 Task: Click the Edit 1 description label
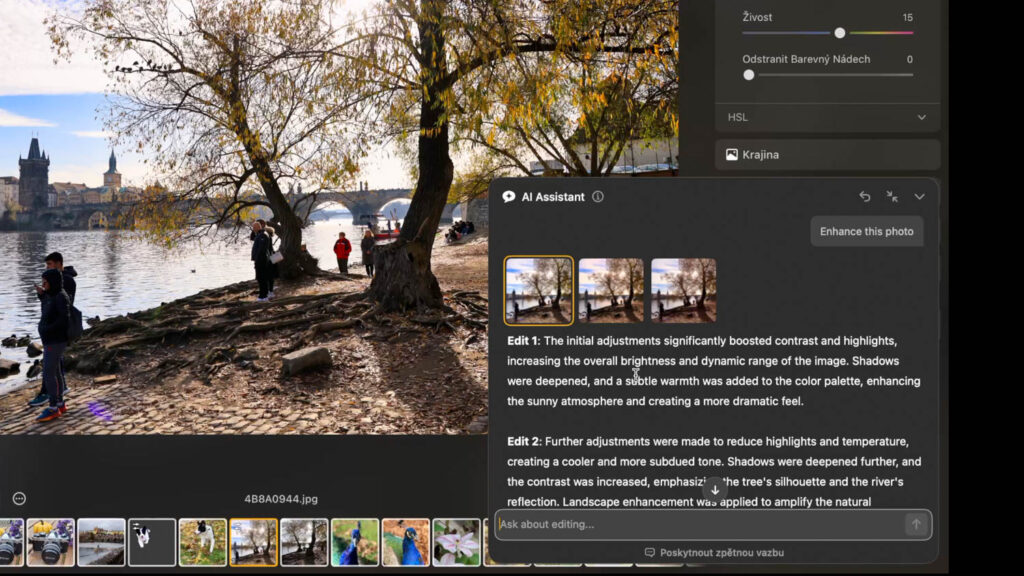click(x=523, y=341)
